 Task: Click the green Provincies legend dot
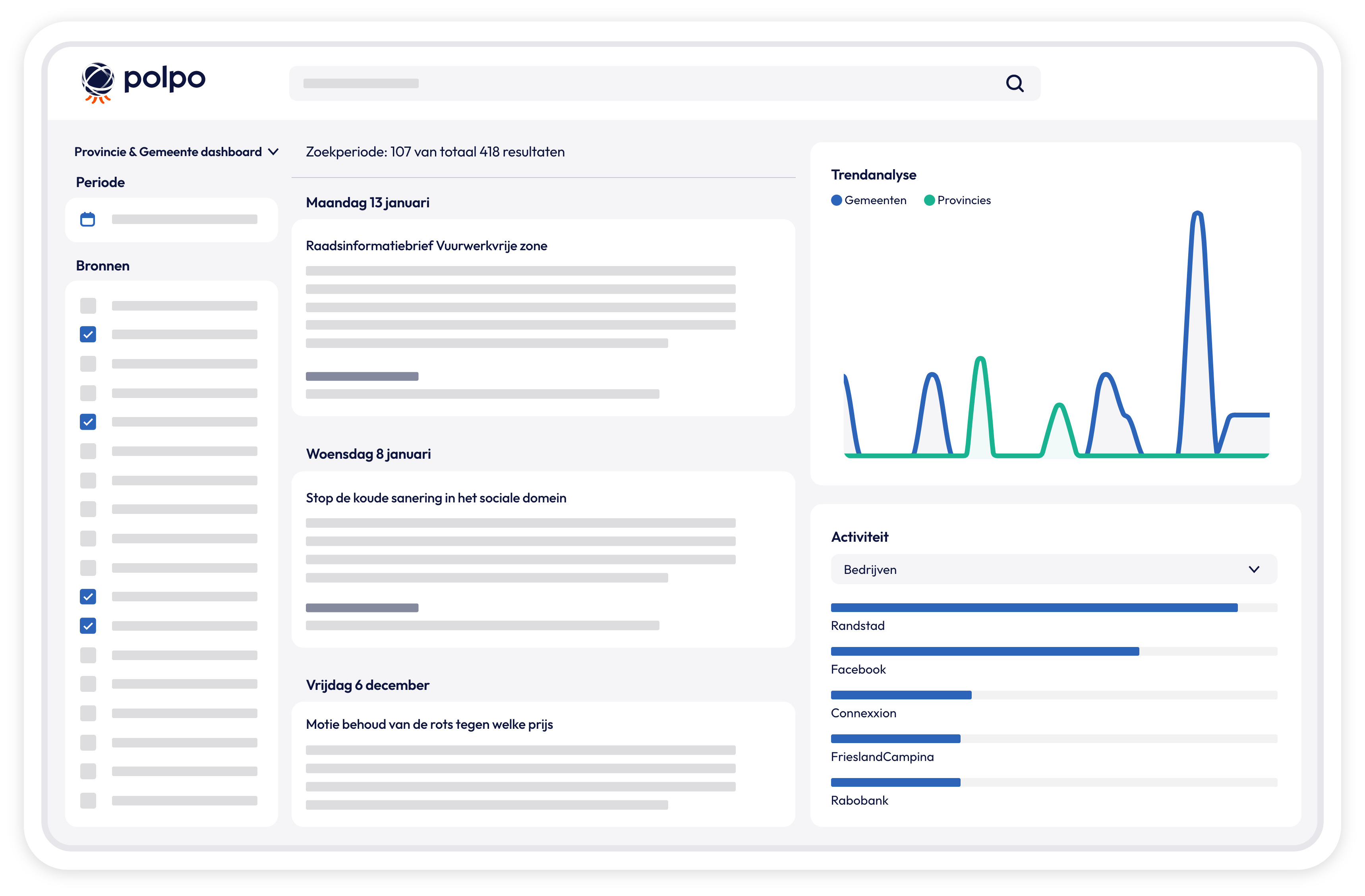click(929, 200)
